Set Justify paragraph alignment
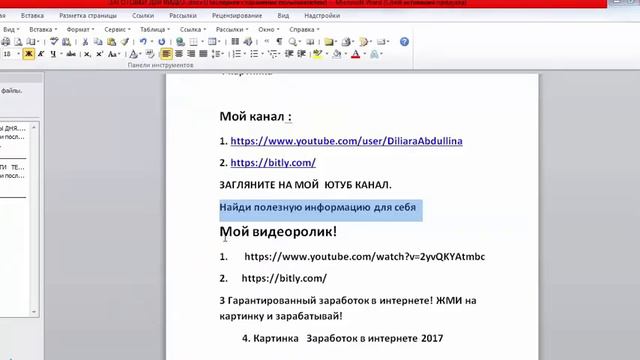The image size is (640, 360). pyautogui.click(x=203, y=54)
